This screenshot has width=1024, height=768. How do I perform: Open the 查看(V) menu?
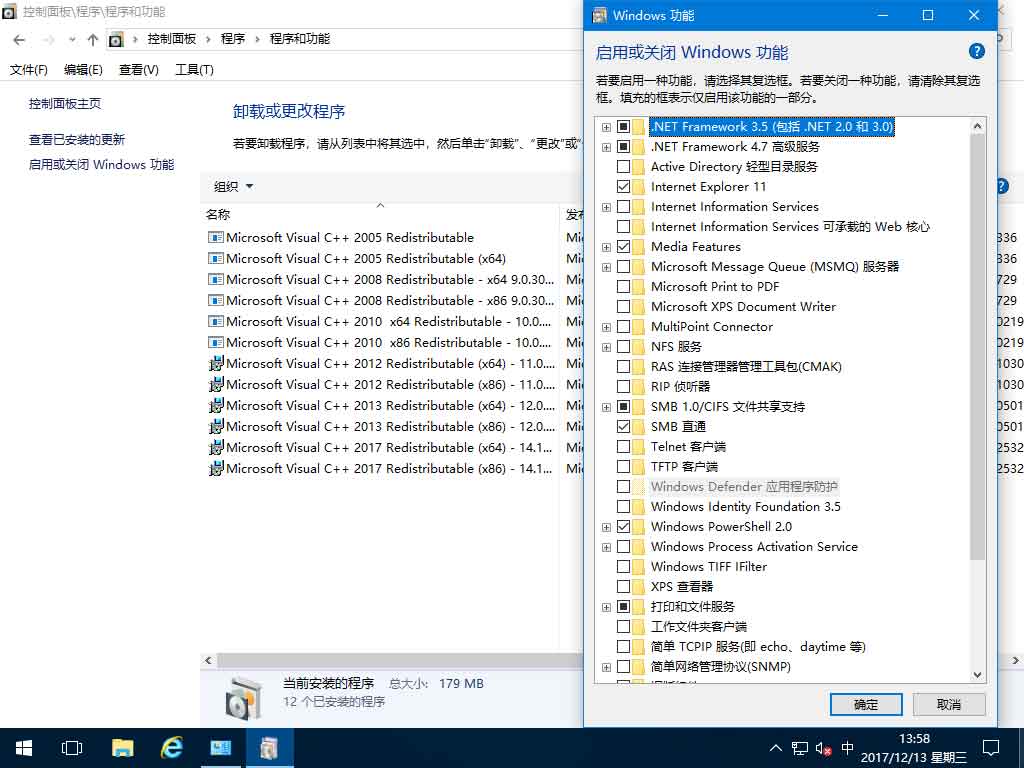(139, 70)
